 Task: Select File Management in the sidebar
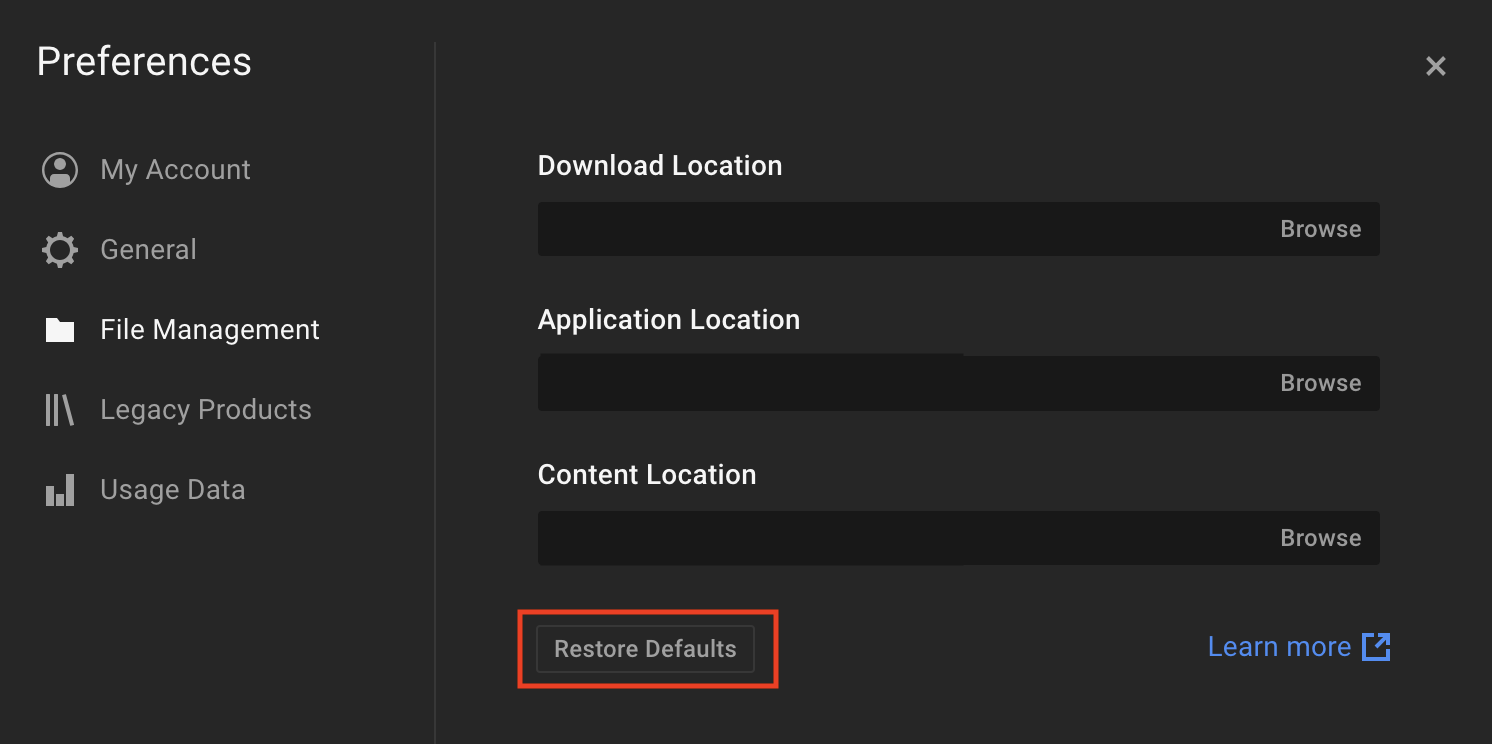[209, 329]
